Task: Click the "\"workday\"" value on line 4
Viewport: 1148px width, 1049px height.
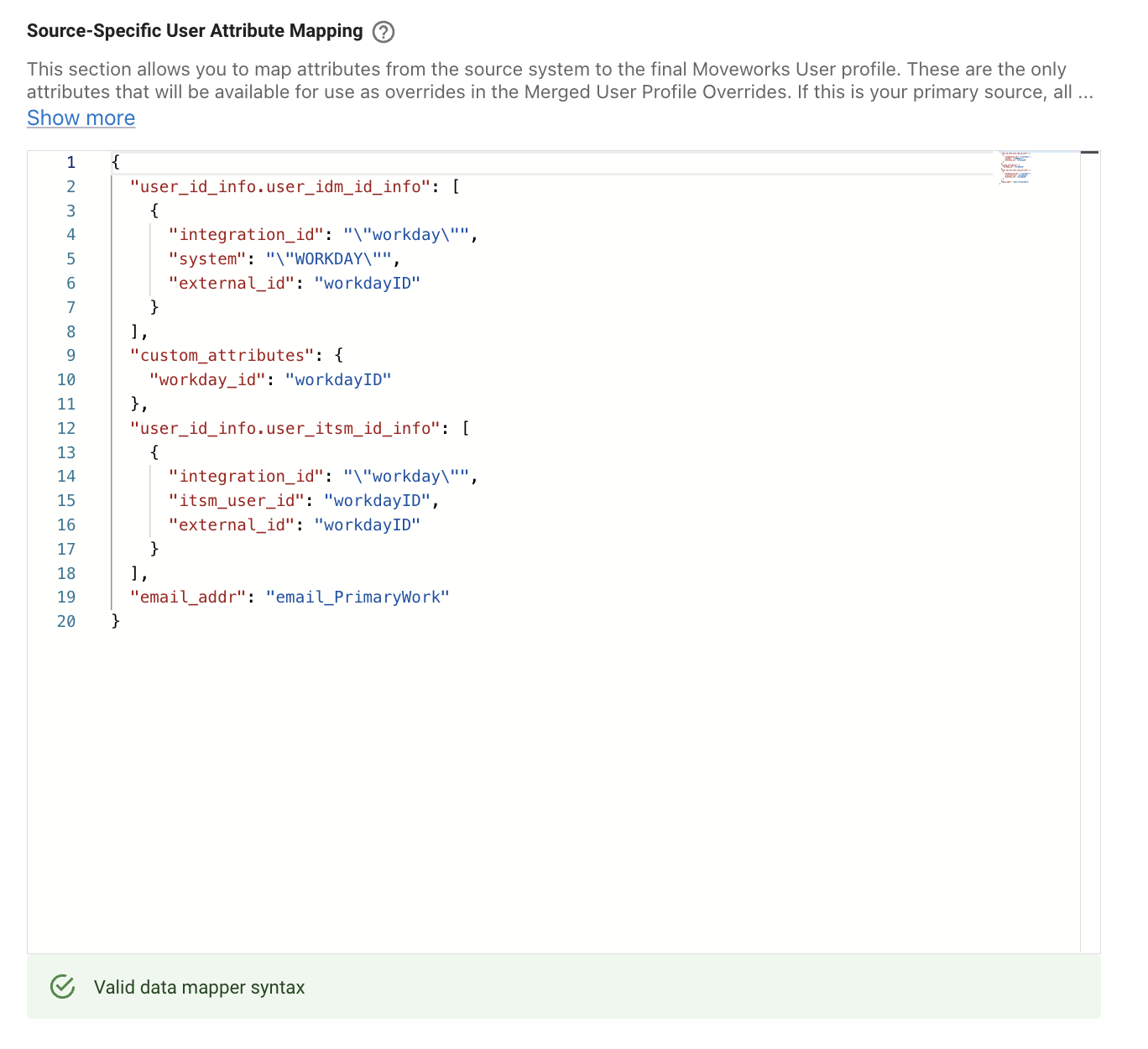Action: tap(406, 235)
